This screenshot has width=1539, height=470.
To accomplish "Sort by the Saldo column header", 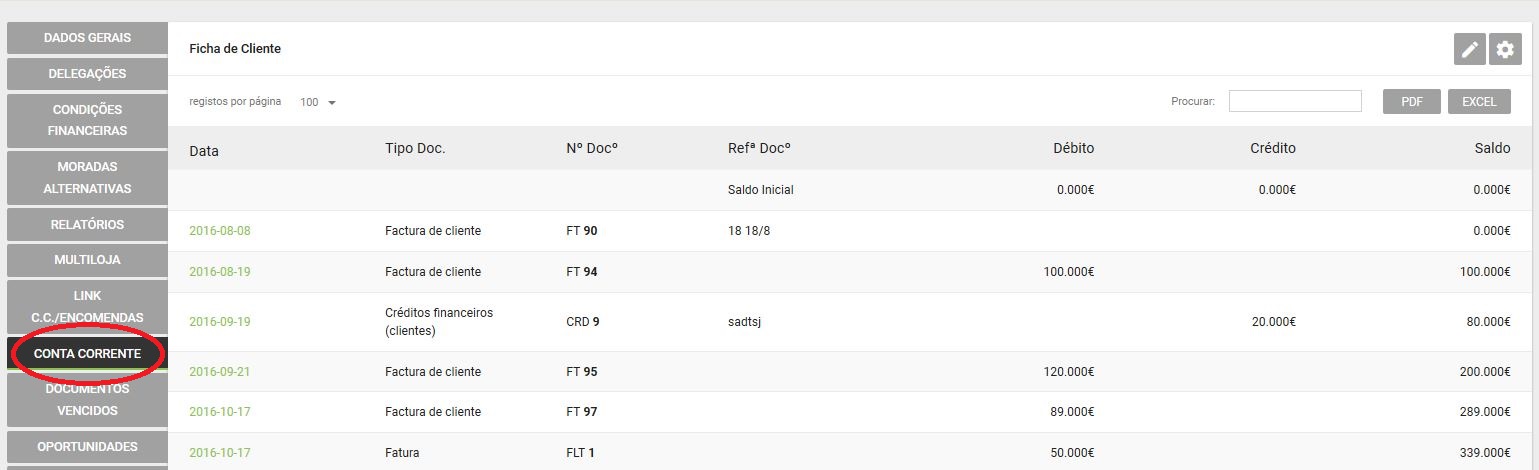I will (x=1492, y=148).
